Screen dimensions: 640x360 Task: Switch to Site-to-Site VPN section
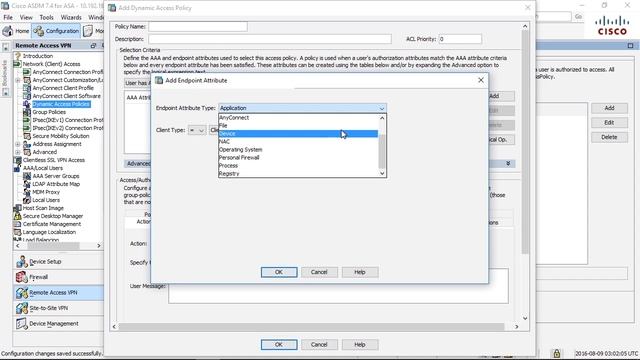[x=58, y=308]
